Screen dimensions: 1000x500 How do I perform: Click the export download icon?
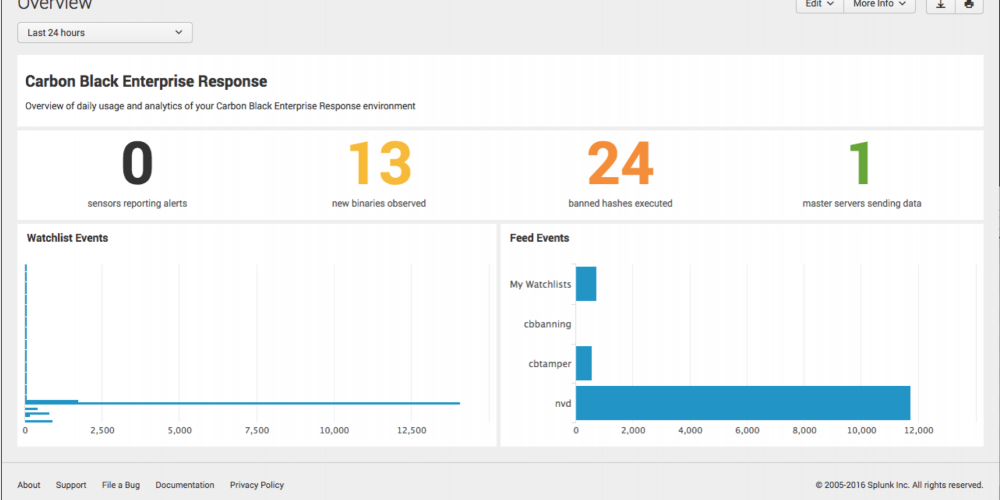(x=940, y=5)
